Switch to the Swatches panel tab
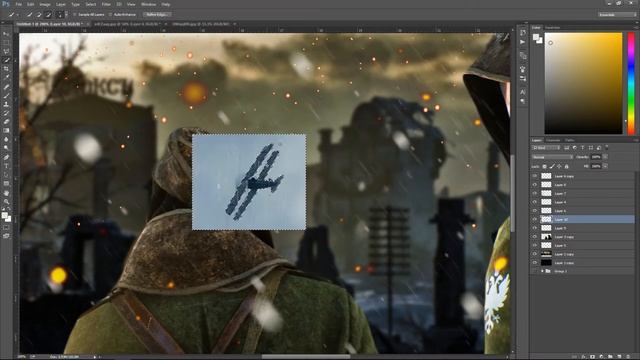 553,28
